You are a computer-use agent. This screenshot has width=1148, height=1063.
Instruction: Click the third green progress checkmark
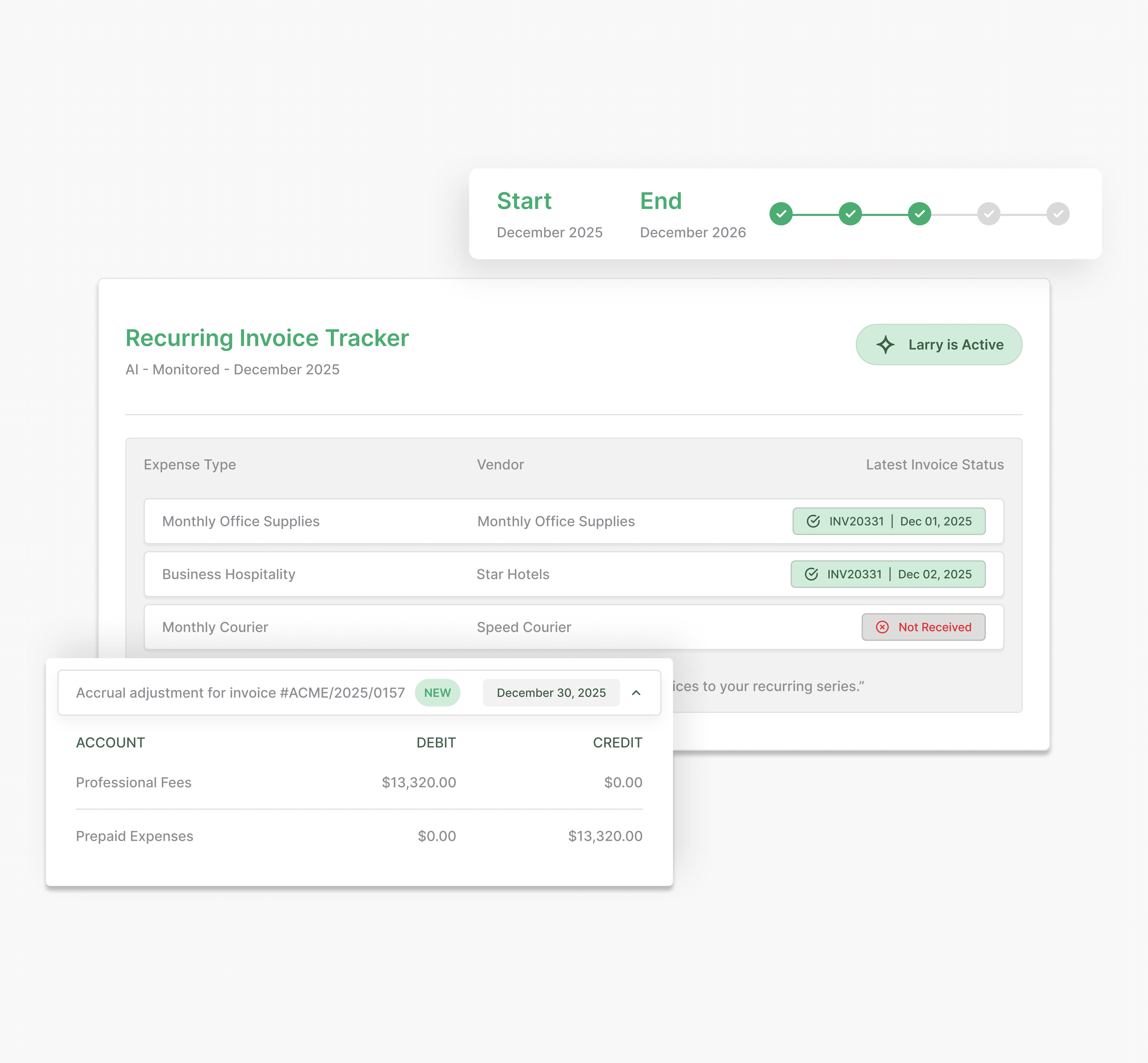pos(920,214)
